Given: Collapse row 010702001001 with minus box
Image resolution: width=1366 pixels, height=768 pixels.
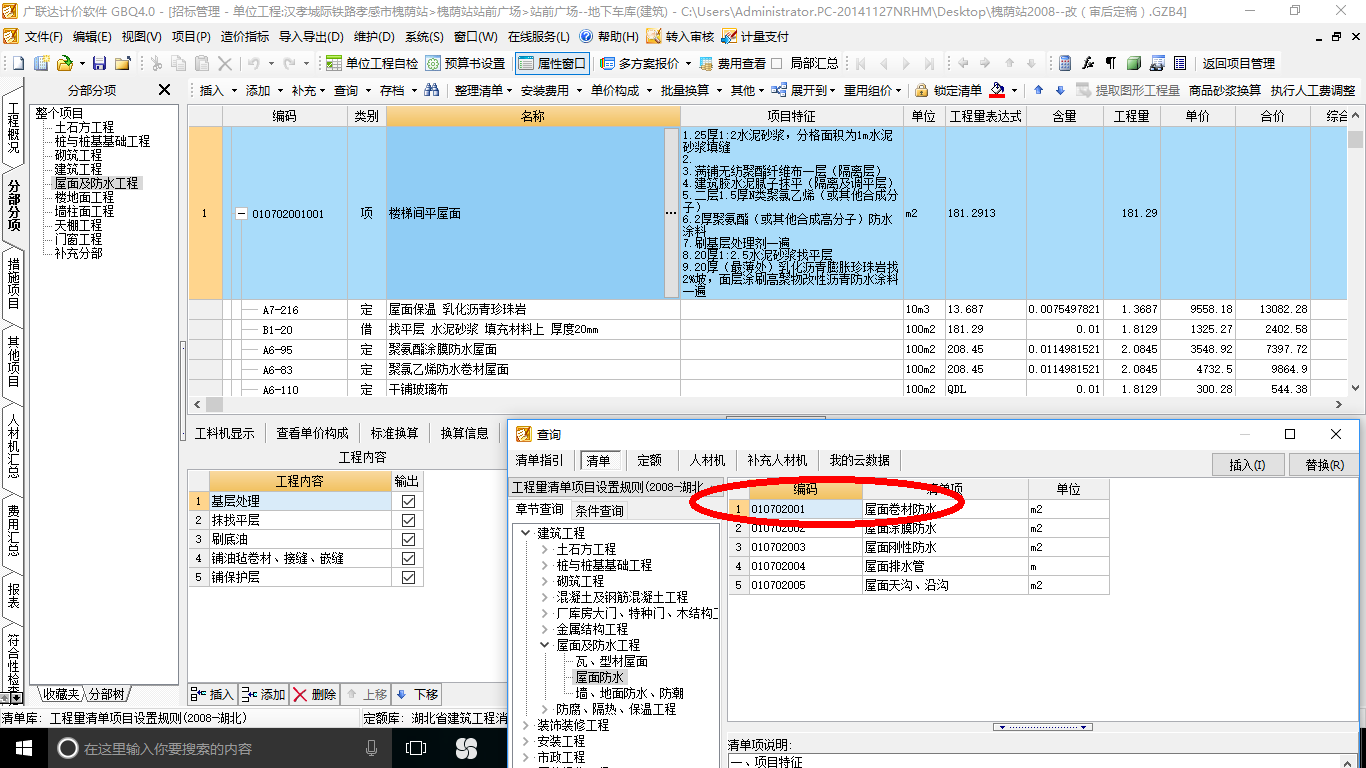Looking at the screenshot, I should (x=241, y=214).
